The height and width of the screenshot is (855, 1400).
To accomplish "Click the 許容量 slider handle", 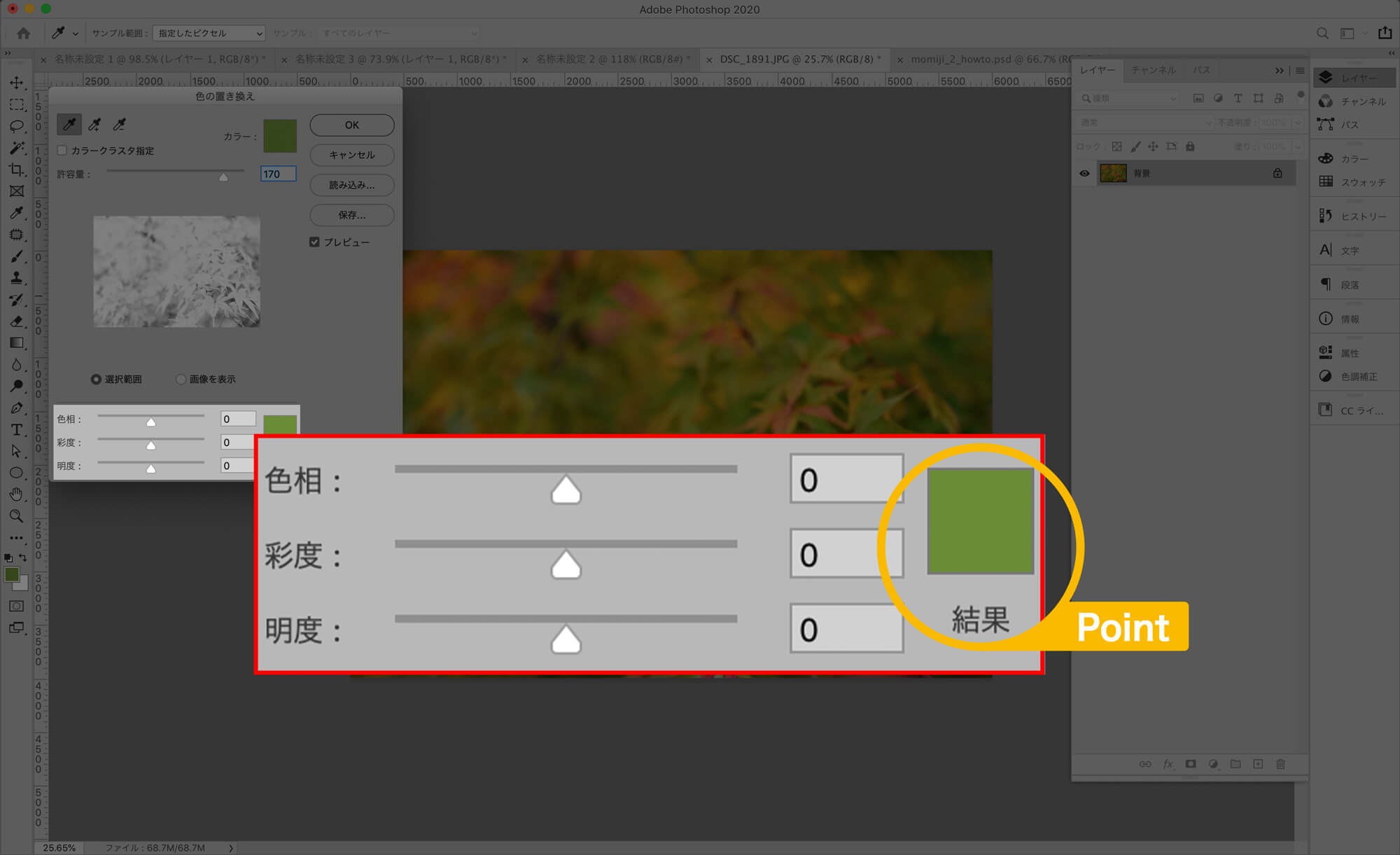I will [x=223, y=177].
